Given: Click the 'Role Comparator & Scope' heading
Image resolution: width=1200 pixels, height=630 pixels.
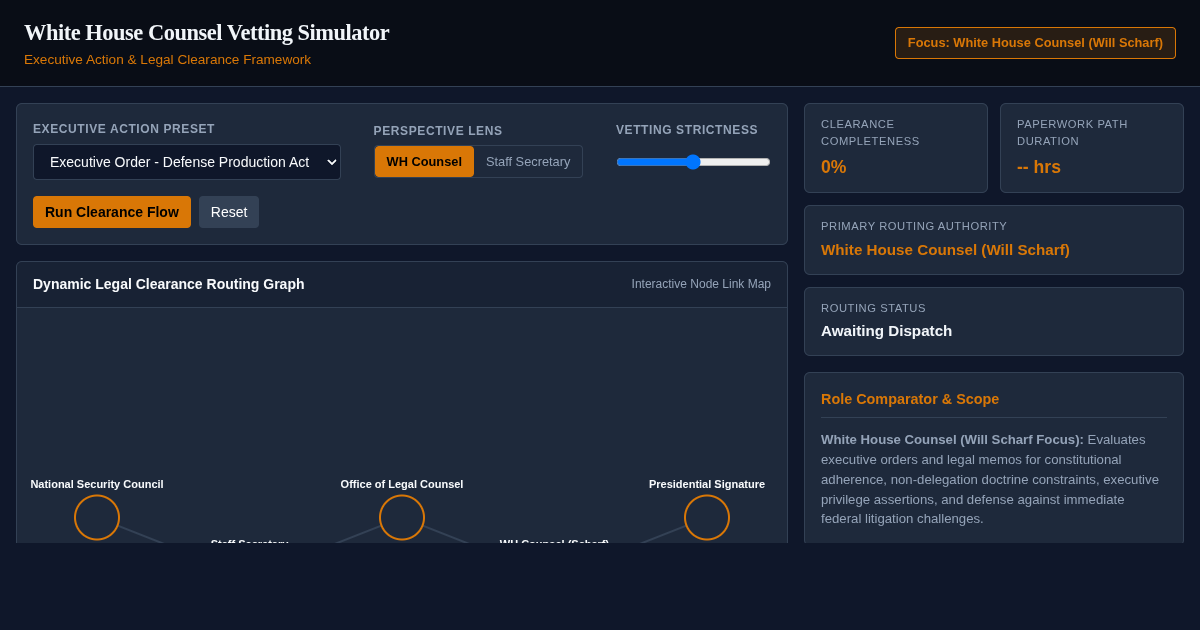Looking at the screenshot, I should click(910, 399).
